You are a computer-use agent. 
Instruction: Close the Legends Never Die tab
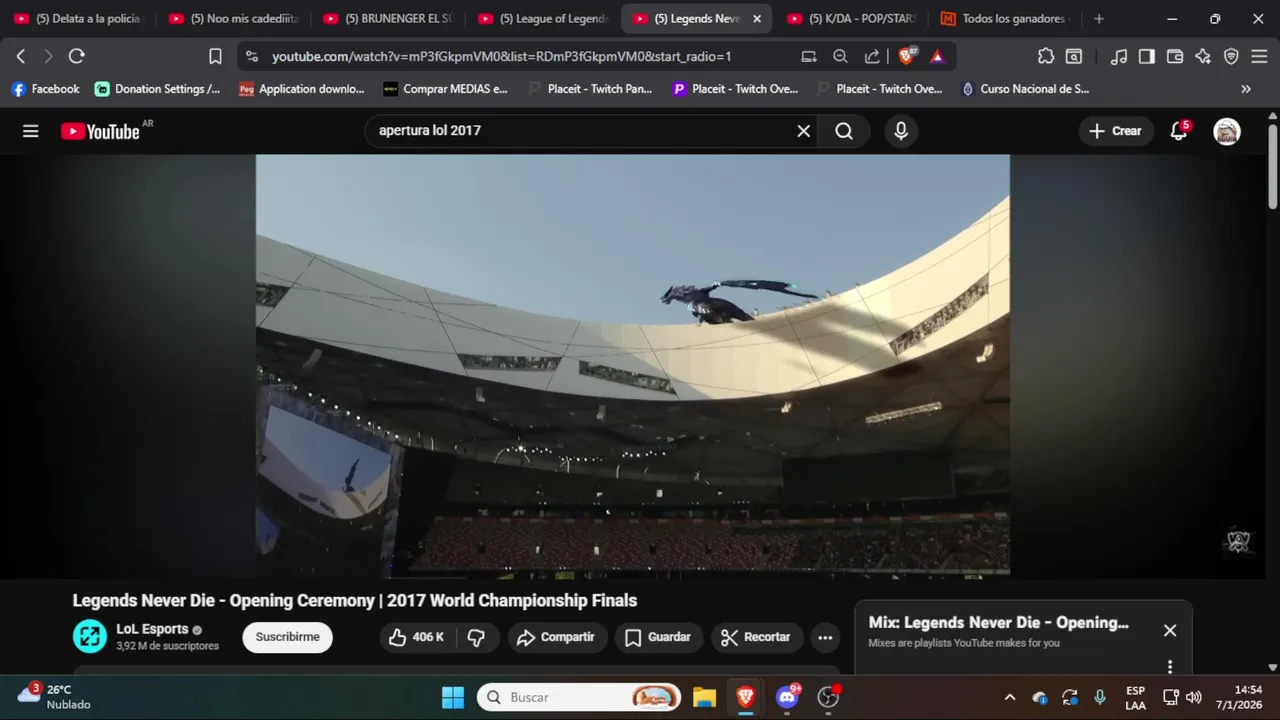[x=757, y=19]
